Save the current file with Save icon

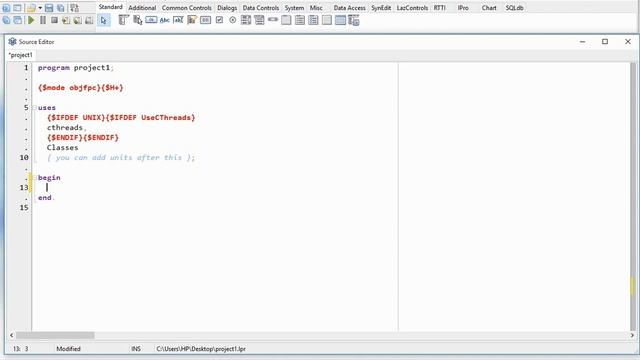point(49,8)
